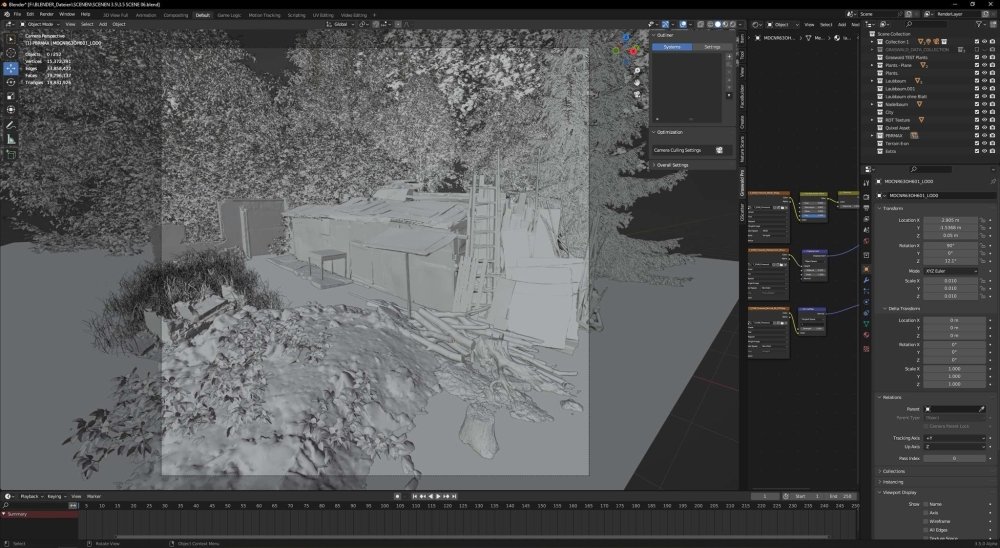Activate the Scale tool in the toolbar
The height and width of the screenshot is (548, 1000).
(11, 96)
